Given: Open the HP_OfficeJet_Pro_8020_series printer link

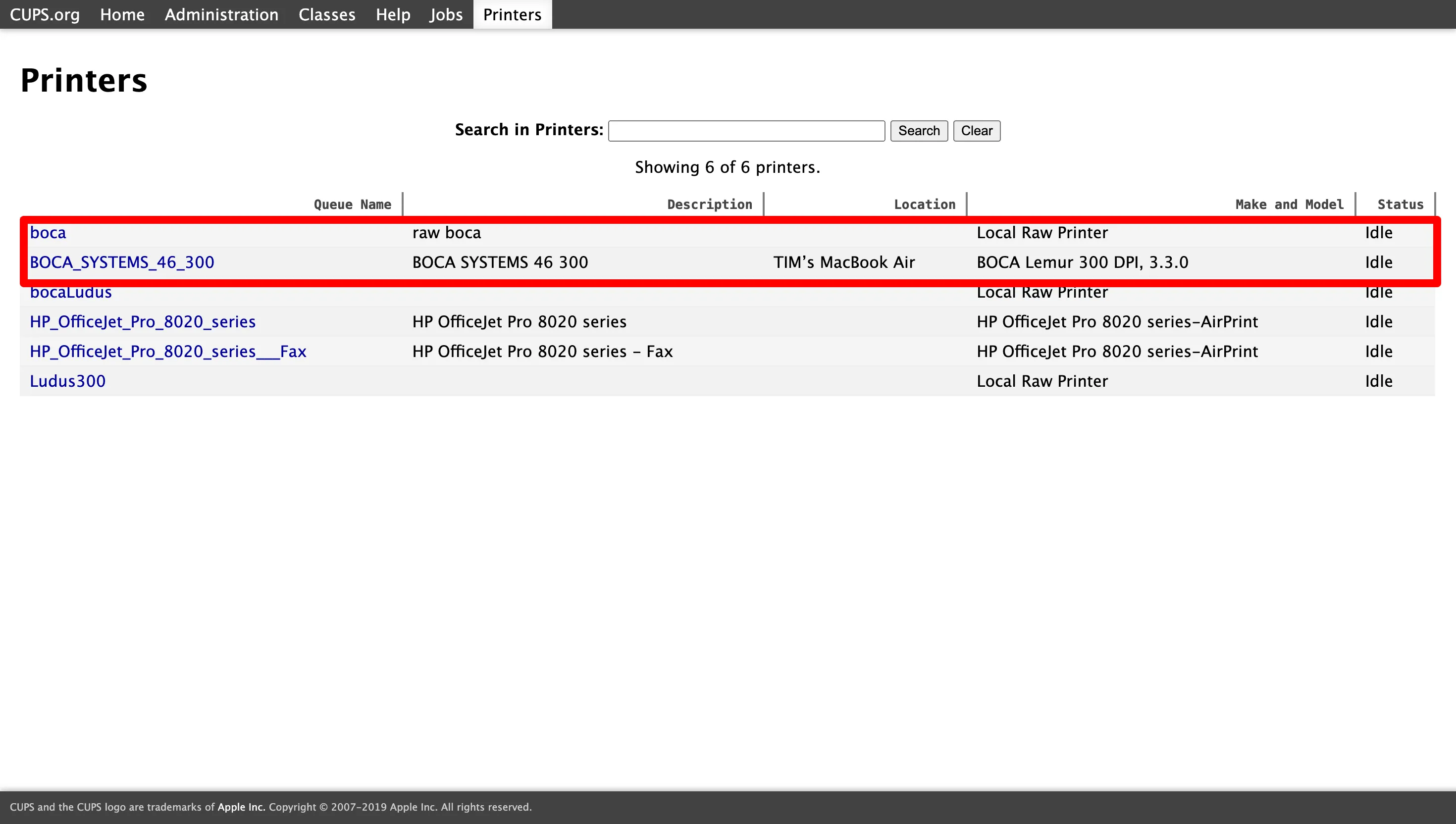Looking at the screenshot, I should click(x=143, y=321).
